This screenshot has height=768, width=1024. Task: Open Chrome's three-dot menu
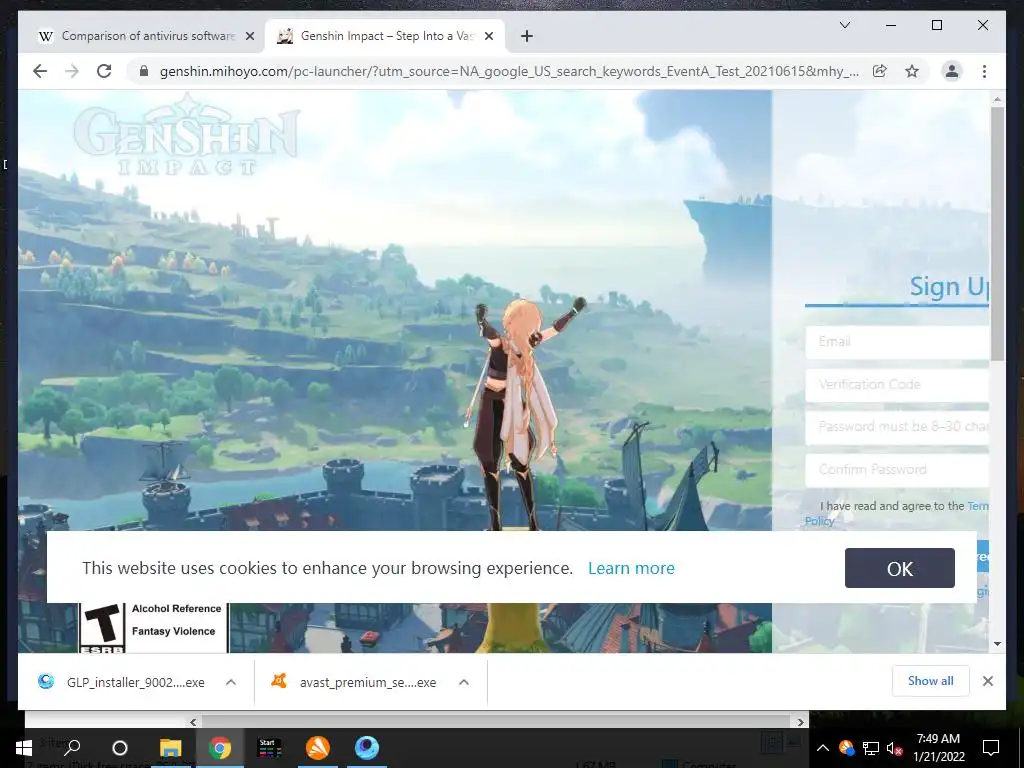point(984,71)
